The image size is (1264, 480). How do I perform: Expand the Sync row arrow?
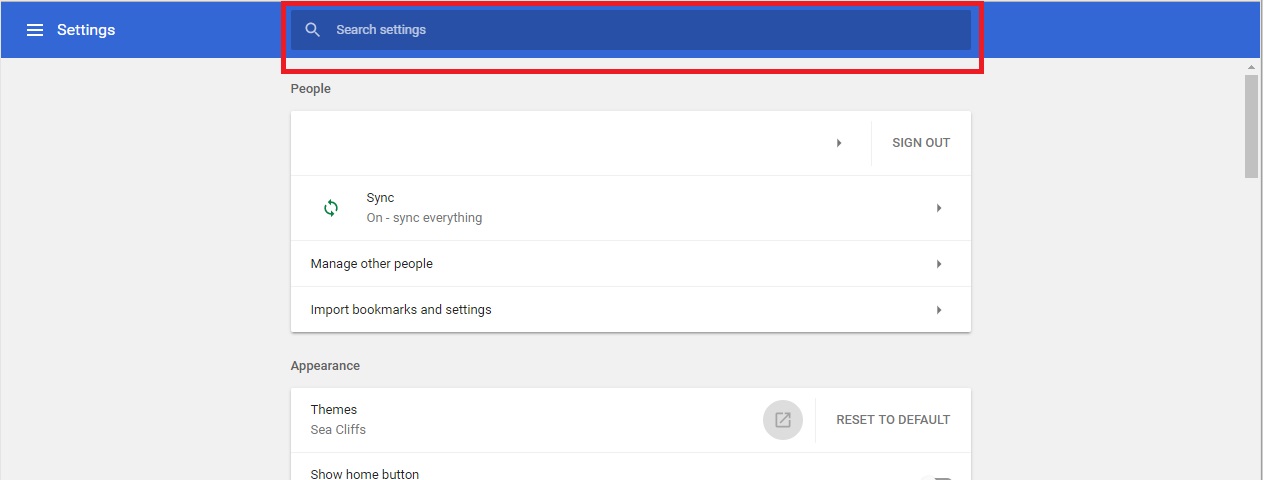coord(939,208)
